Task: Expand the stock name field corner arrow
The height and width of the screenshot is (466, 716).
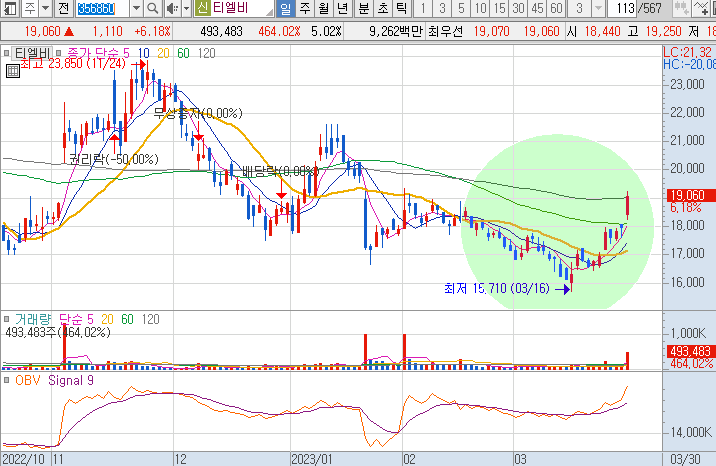Action: pos(270,11)
